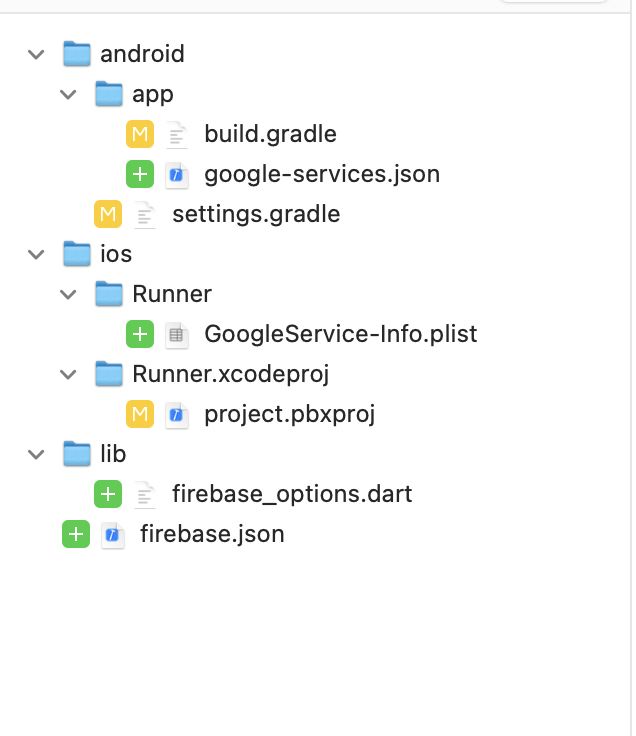Collapse the lib folder chevron
This screenshot has height=736, width=636.
(x=37, y=454)
